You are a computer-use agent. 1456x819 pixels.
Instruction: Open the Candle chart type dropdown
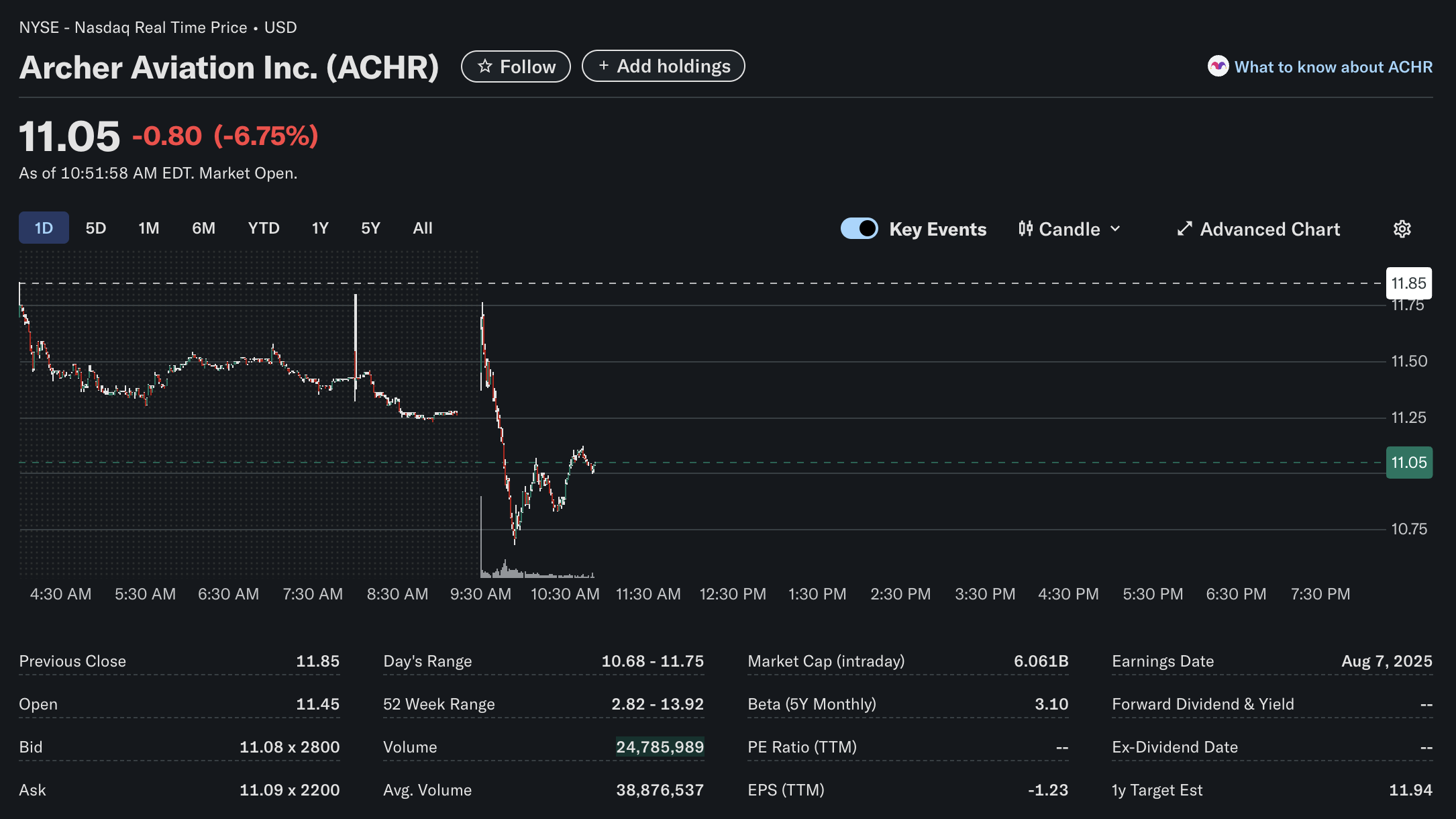tap(1070, 229)
